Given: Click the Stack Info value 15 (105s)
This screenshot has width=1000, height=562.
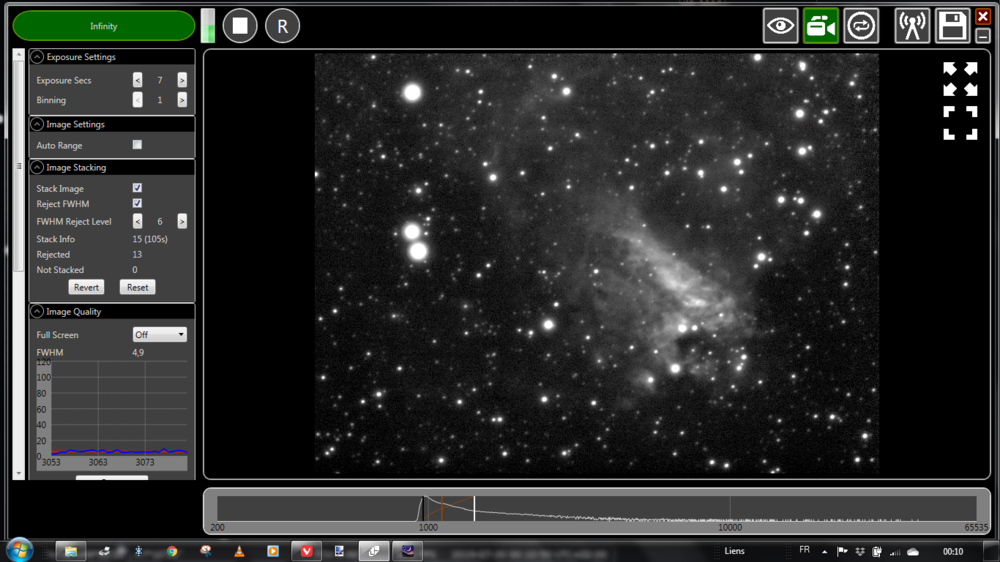Looking at the screenshot, I should pos(150,239).
